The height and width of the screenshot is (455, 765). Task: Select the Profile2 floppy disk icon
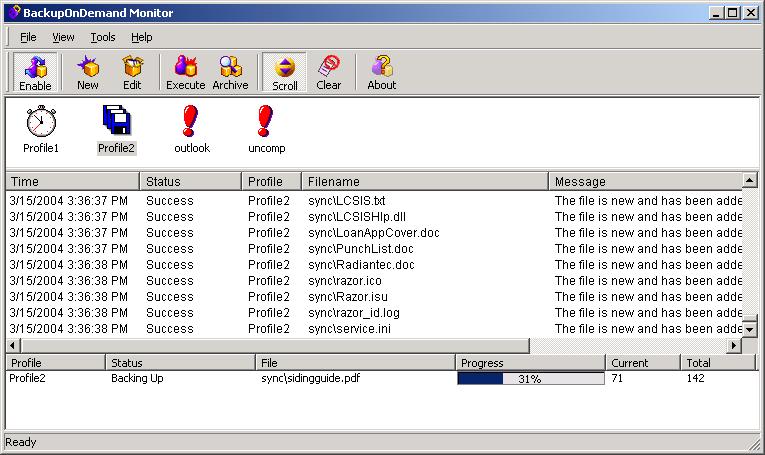[116, 119]
